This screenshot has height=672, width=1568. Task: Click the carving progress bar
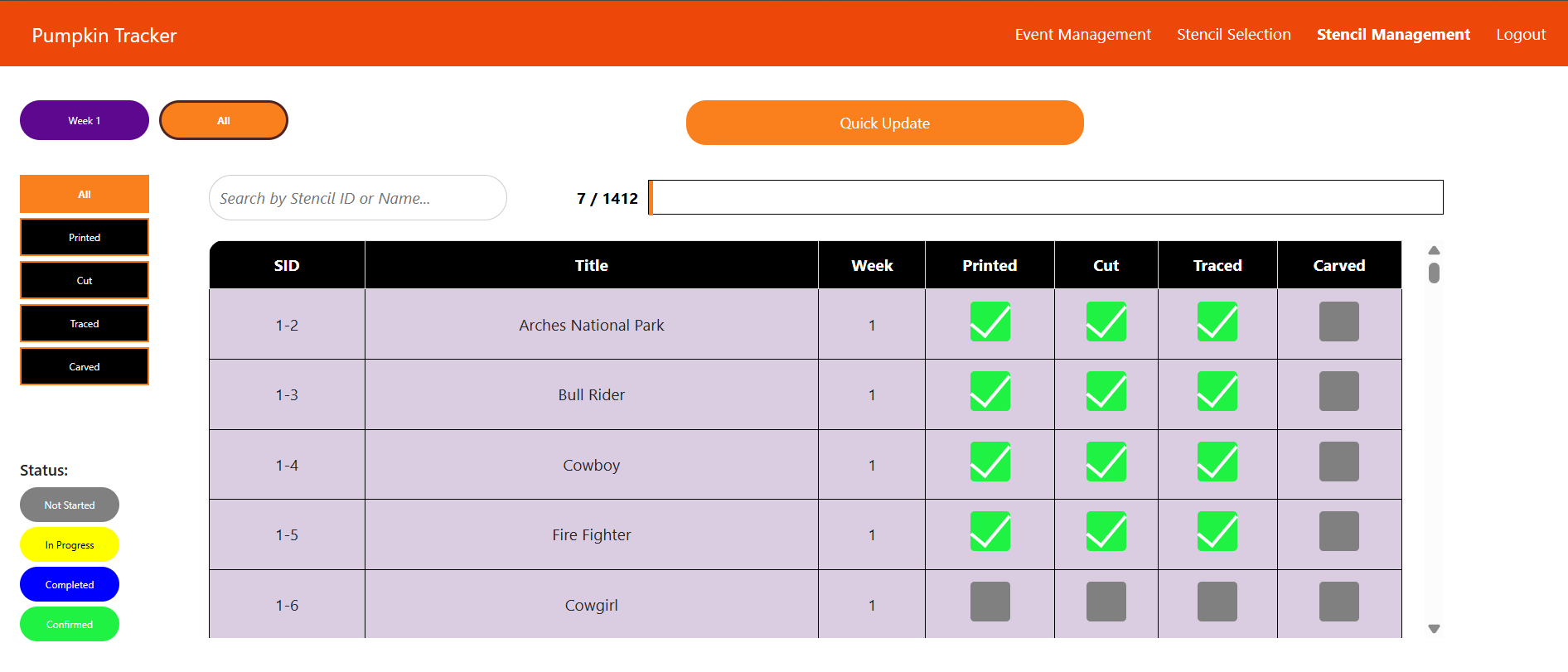[x=1045, y=197]
